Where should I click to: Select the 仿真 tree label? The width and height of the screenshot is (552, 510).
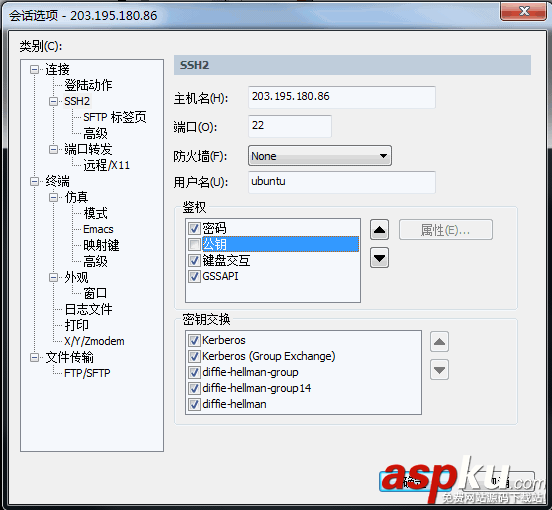point(76,197)
